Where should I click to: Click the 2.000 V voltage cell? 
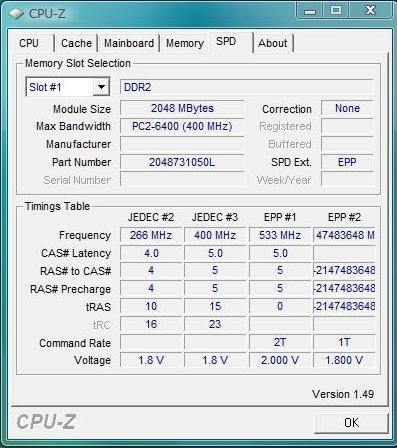280,360
